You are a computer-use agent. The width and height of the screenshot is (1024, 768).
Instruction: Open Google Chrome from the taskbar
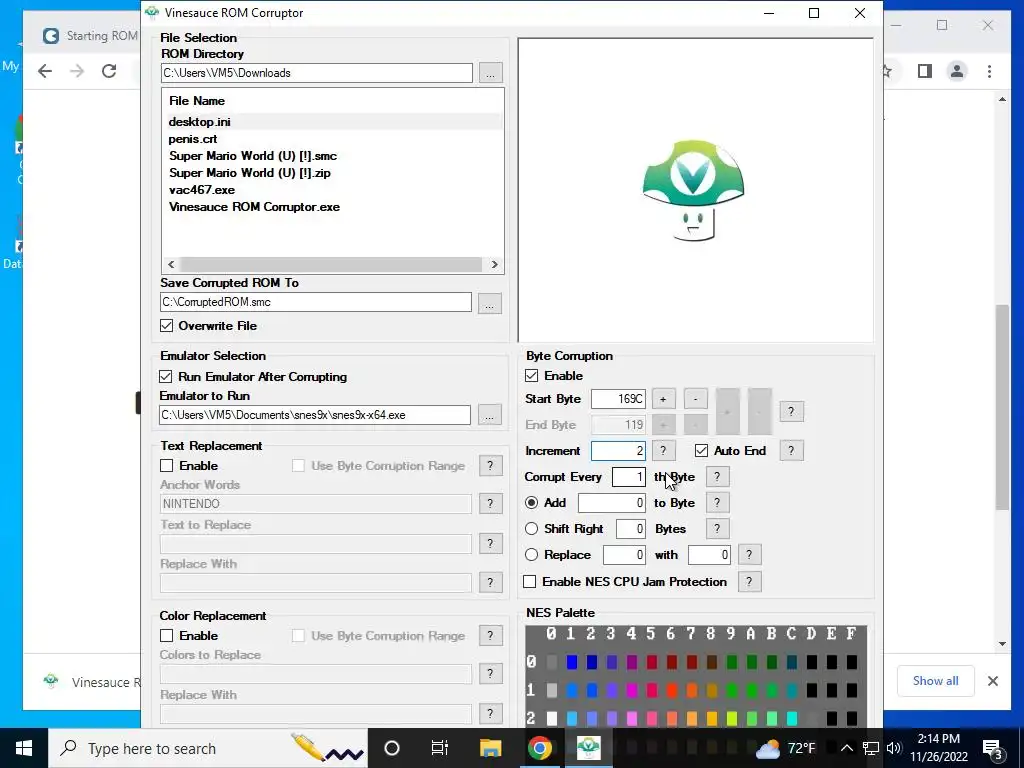(539, 748)
